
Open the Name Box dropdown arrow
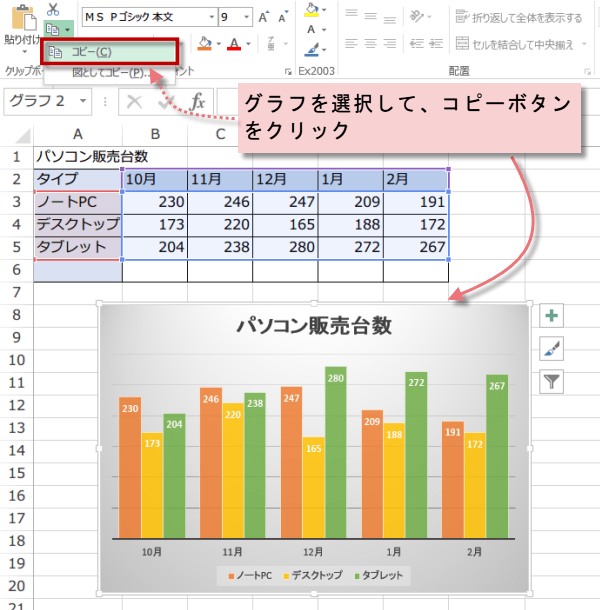coord(83,101)
